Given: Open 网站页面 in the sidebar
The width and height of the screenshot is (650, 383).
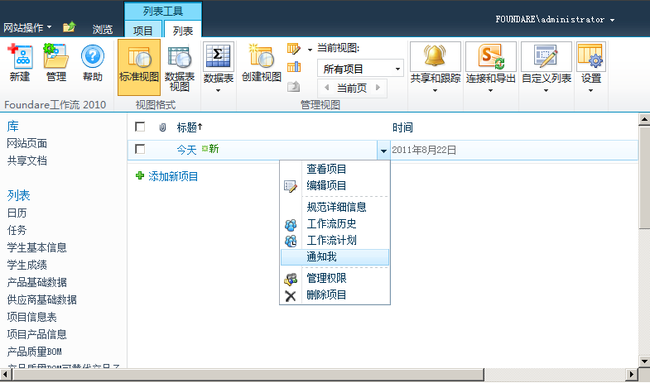Looking at the screenshot, I should coord(27,143).
